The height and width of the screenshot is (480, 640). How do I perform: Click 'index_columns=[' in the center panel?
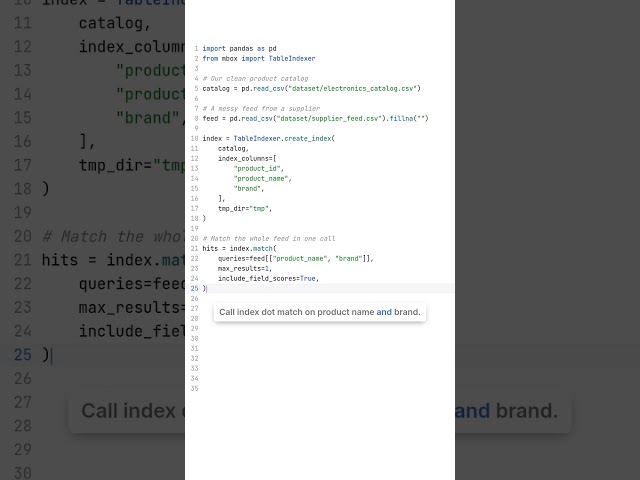tap(247, 158)
